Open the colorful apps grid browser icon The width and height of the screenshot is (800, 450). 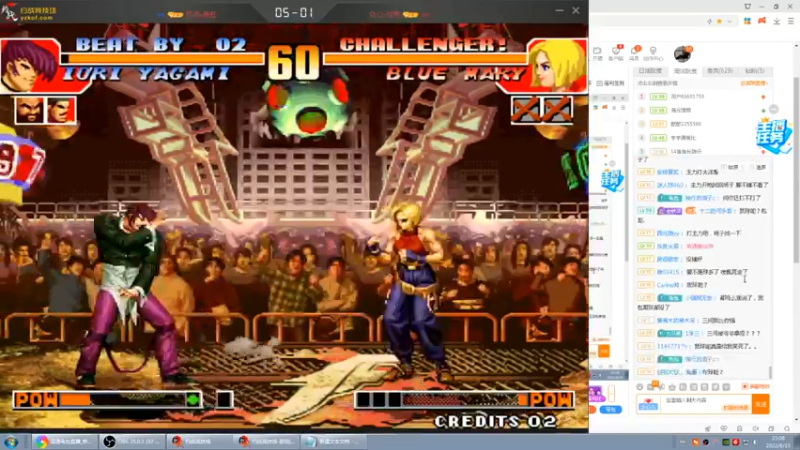747,21
